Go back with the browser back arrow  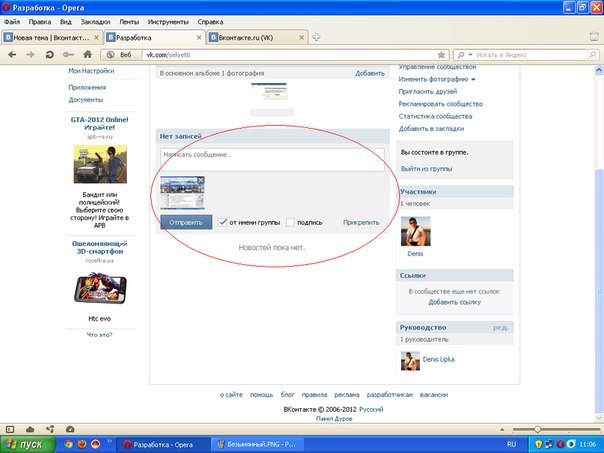point(12,55)
